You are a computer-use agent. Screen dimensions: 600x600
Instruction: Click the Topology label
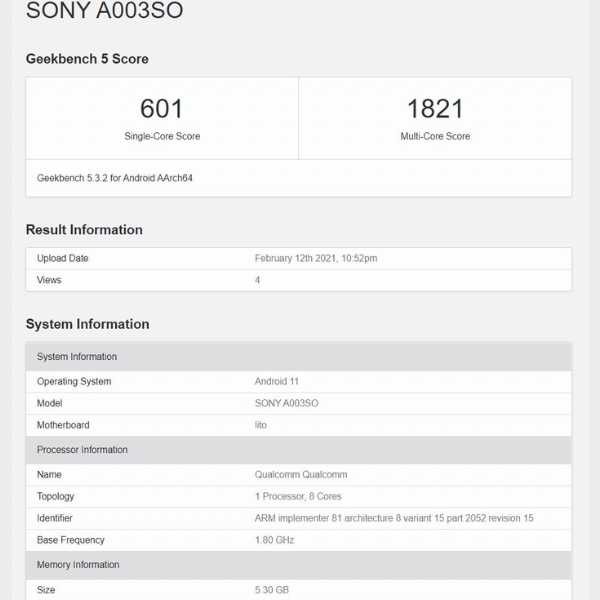pyautogui.click(x=55, y=496)
